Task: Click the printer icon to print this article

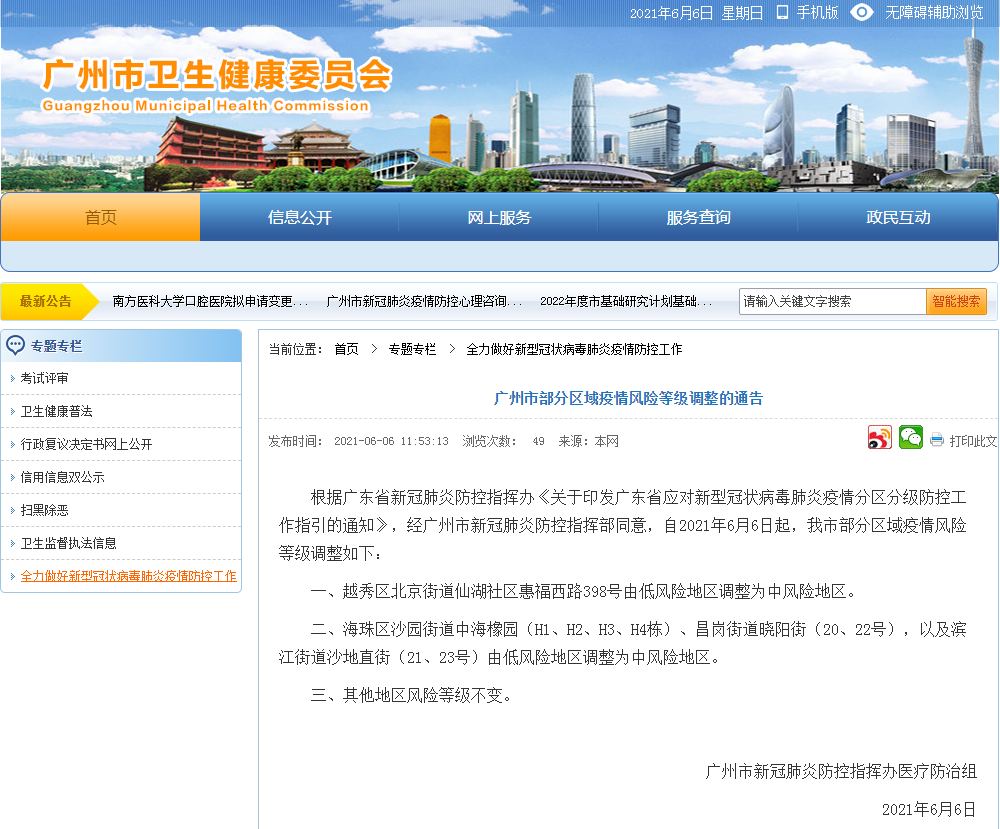Action: click(937, 440)
